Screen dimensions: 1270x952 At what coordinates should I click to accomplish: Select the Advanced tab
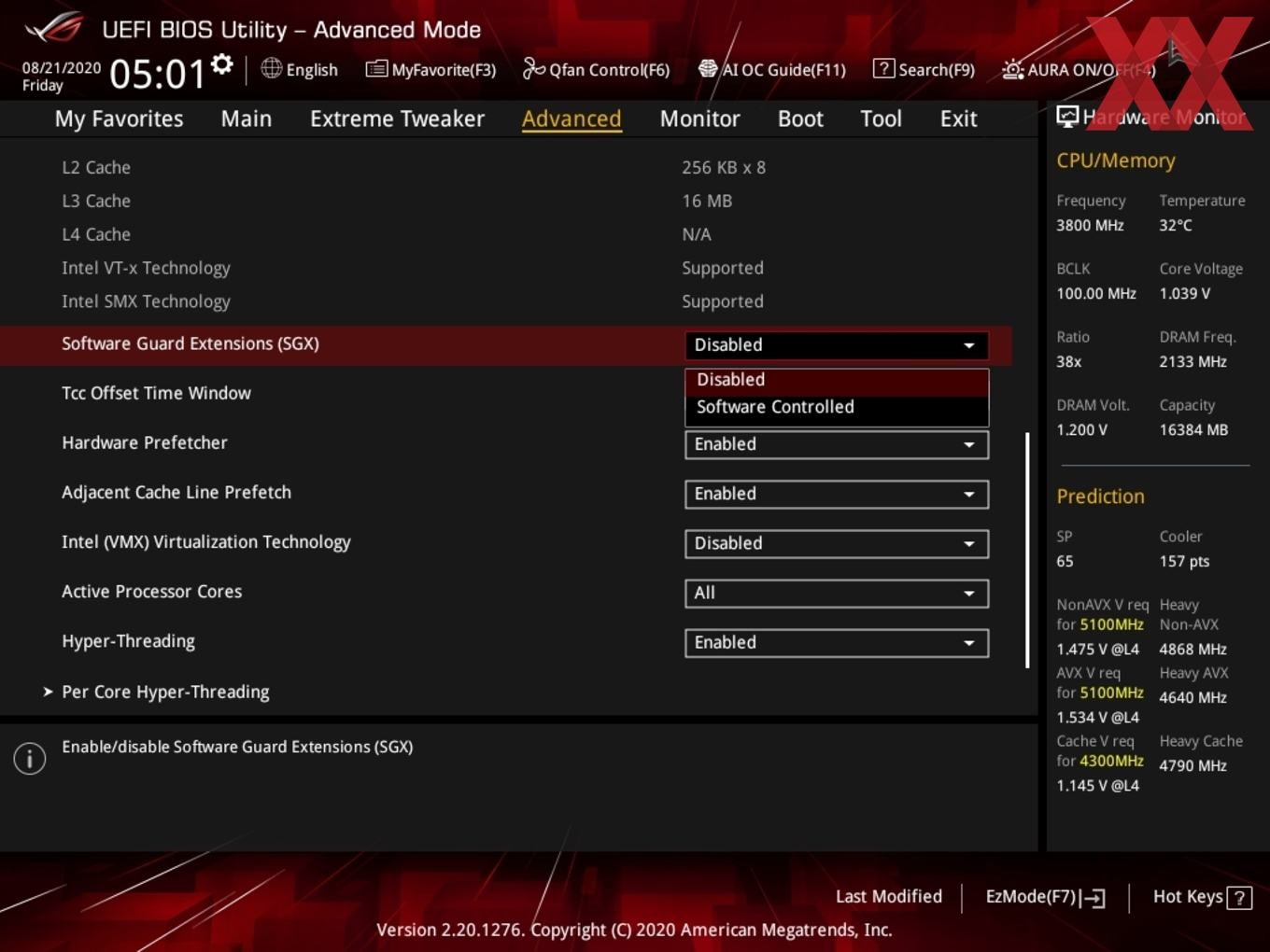pyautogui.click(x=571, y=119)
